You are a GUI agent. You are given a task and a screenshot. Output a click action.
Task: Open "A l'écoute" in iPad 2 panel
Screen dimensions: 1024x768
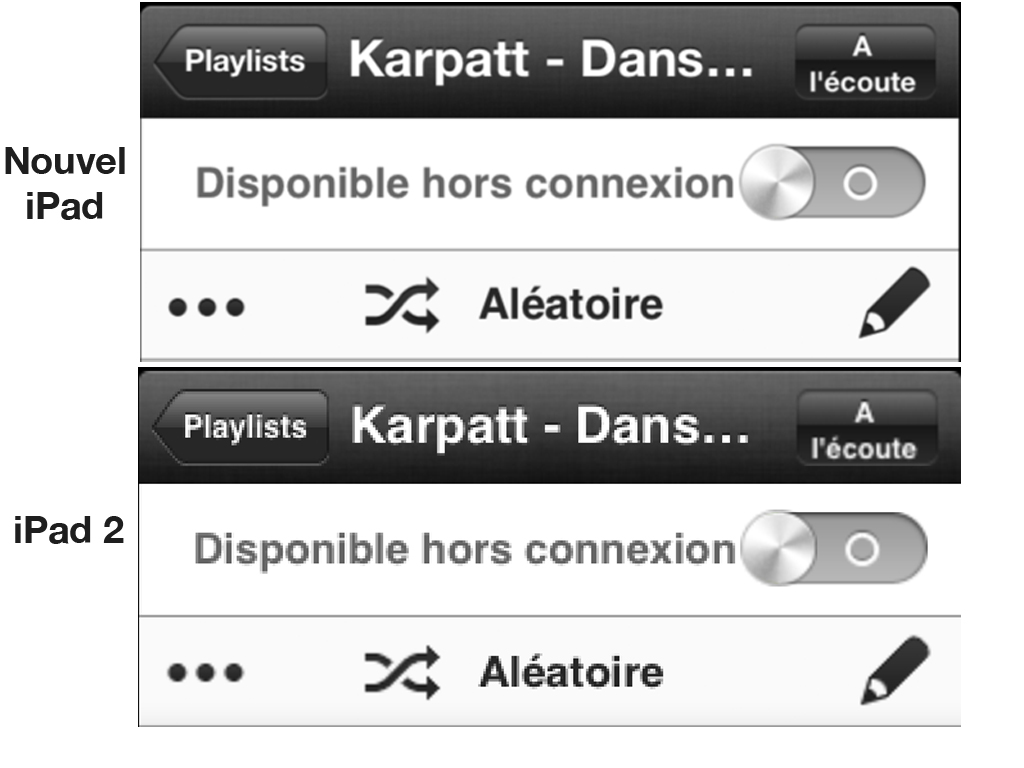click(867, 428)
